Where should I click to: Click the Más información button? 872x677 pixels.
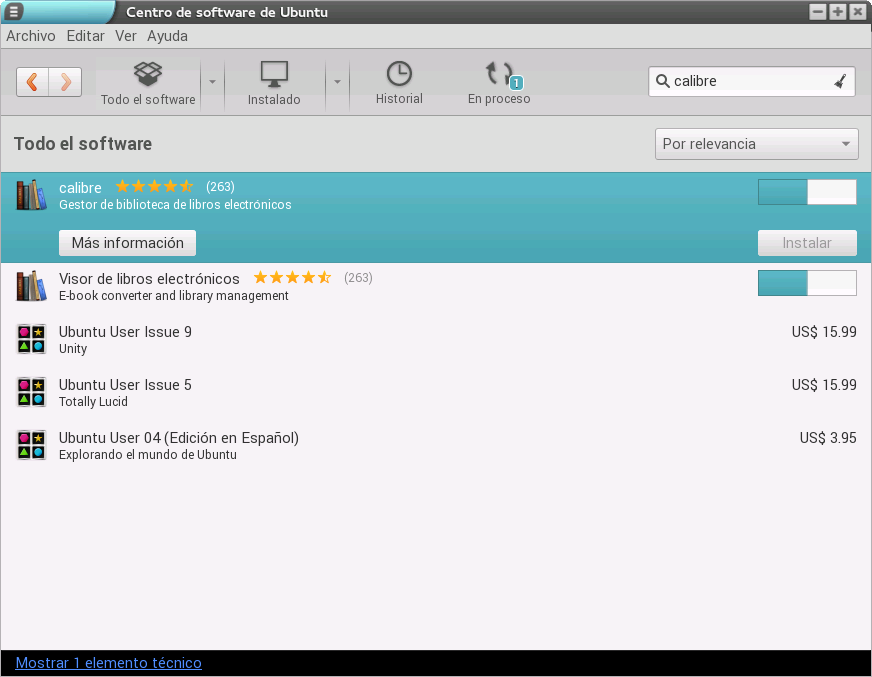click(127, 243)
